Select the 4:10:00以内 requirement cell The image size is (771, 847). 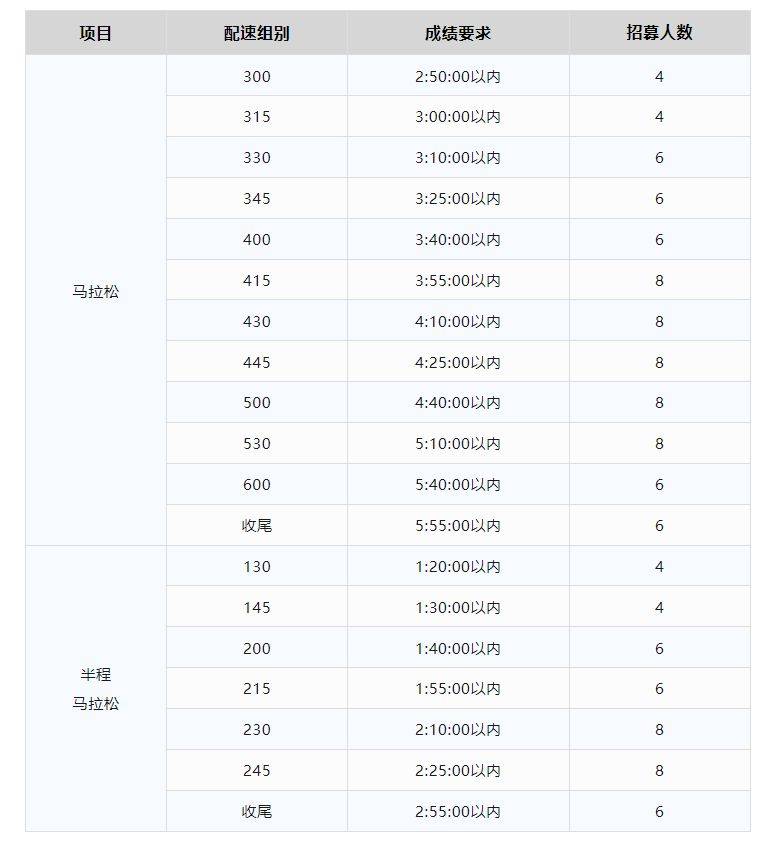point(458,322)
